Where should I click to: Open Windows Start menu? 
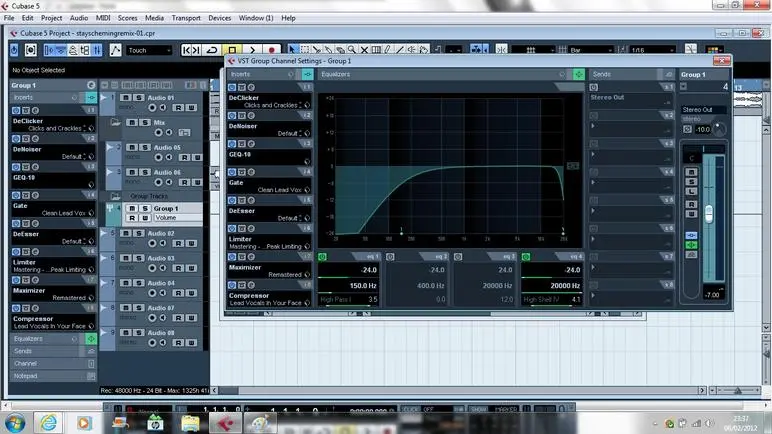pos(15,423)
